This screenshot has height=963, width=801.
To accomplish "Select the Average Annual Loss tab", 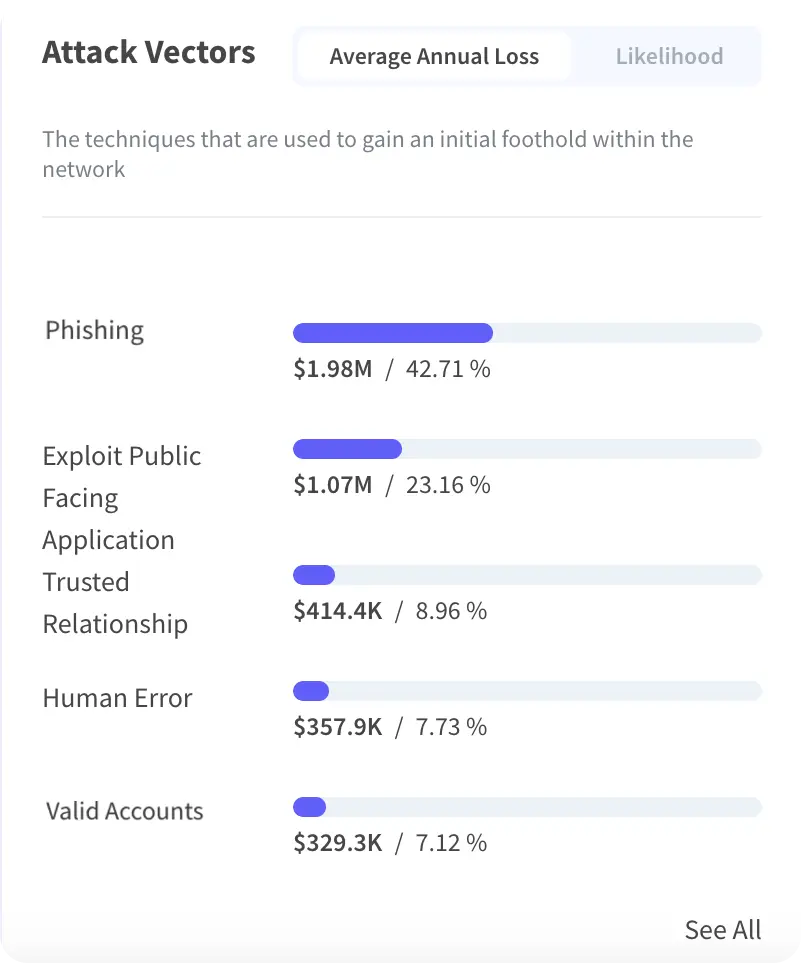I will 434,56.
